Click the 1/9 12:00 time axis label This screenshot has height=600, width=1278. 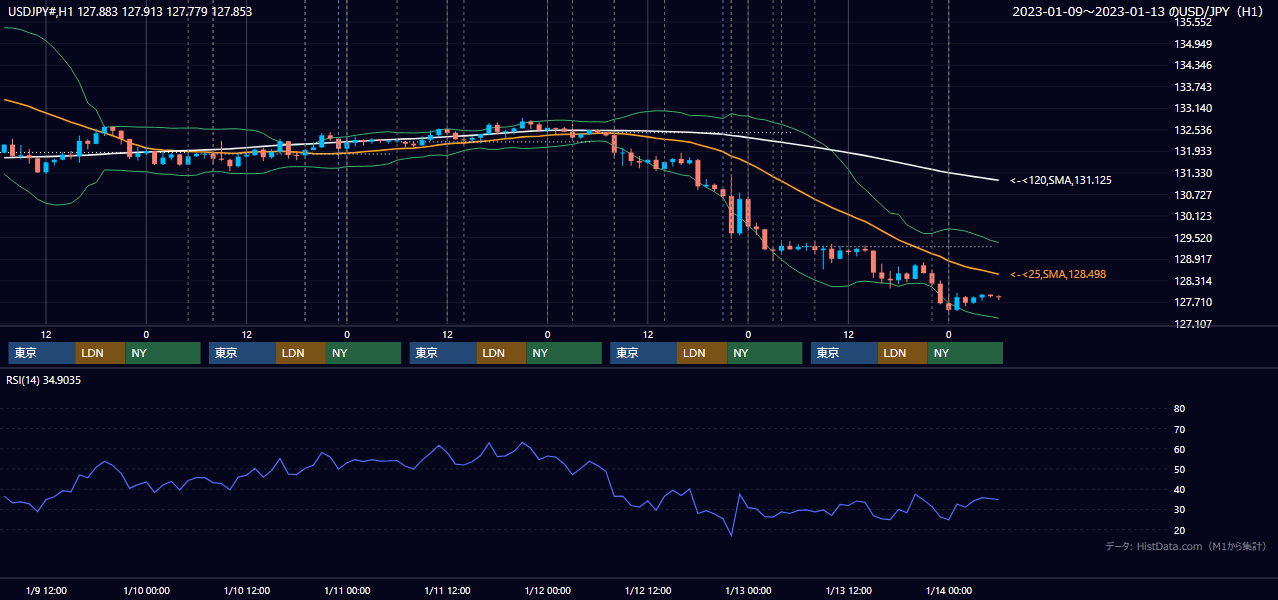[46, 590]
